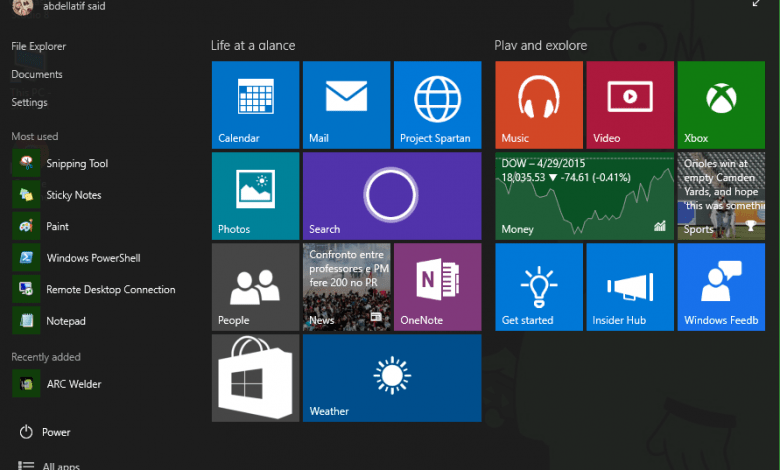Screen dimensions: 780x470
Task: Launch the OneNote tile
Action: click(437, 287)
